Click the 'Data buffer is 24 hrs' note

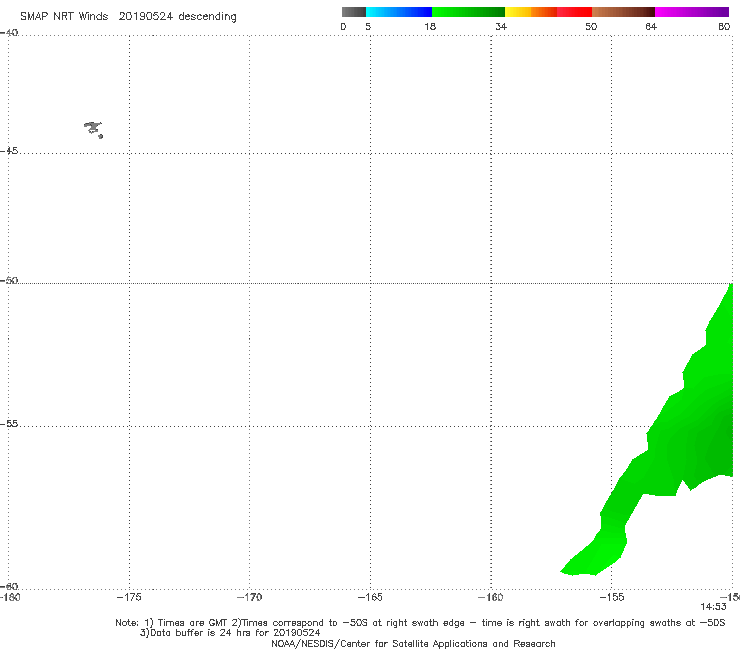point(230,633)
